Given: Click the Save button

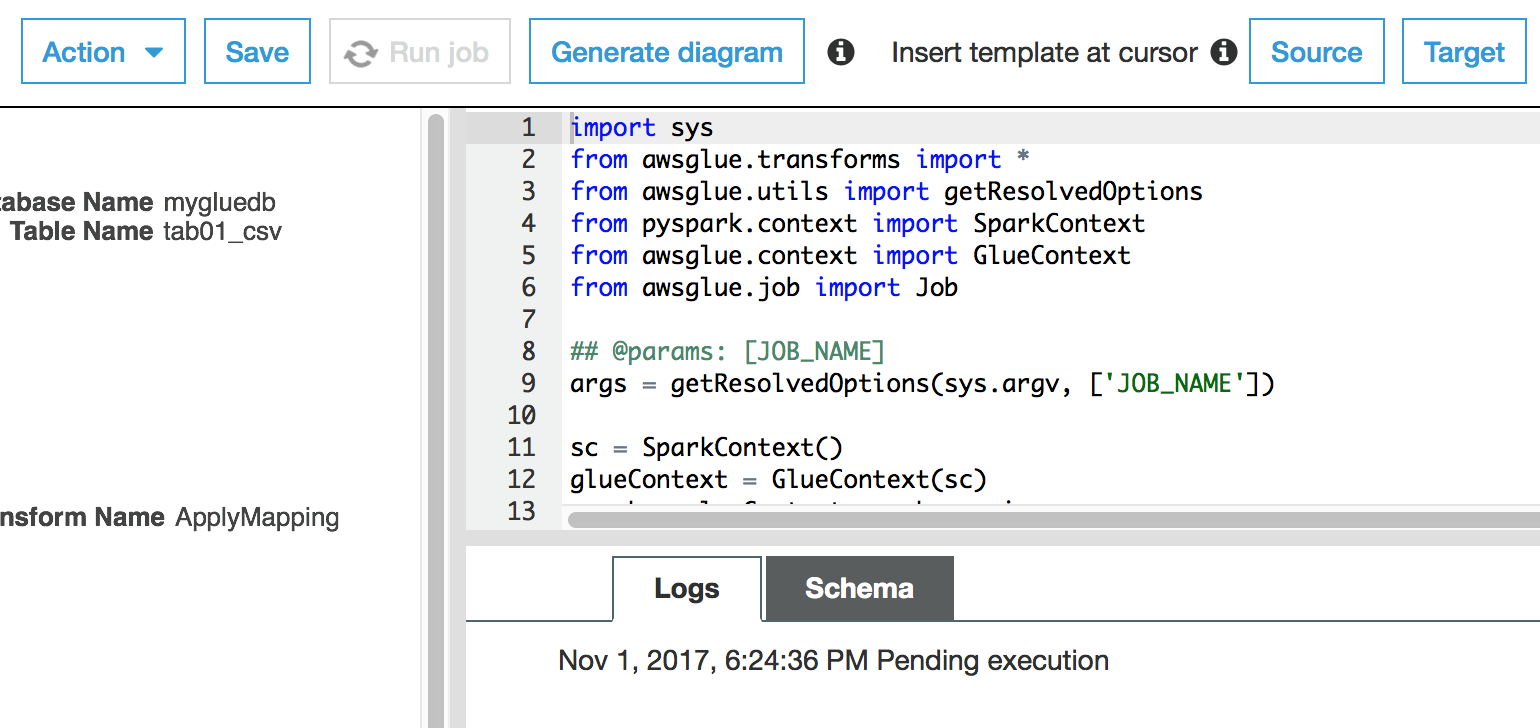Looking at the screenshot, I should (257, 52).
